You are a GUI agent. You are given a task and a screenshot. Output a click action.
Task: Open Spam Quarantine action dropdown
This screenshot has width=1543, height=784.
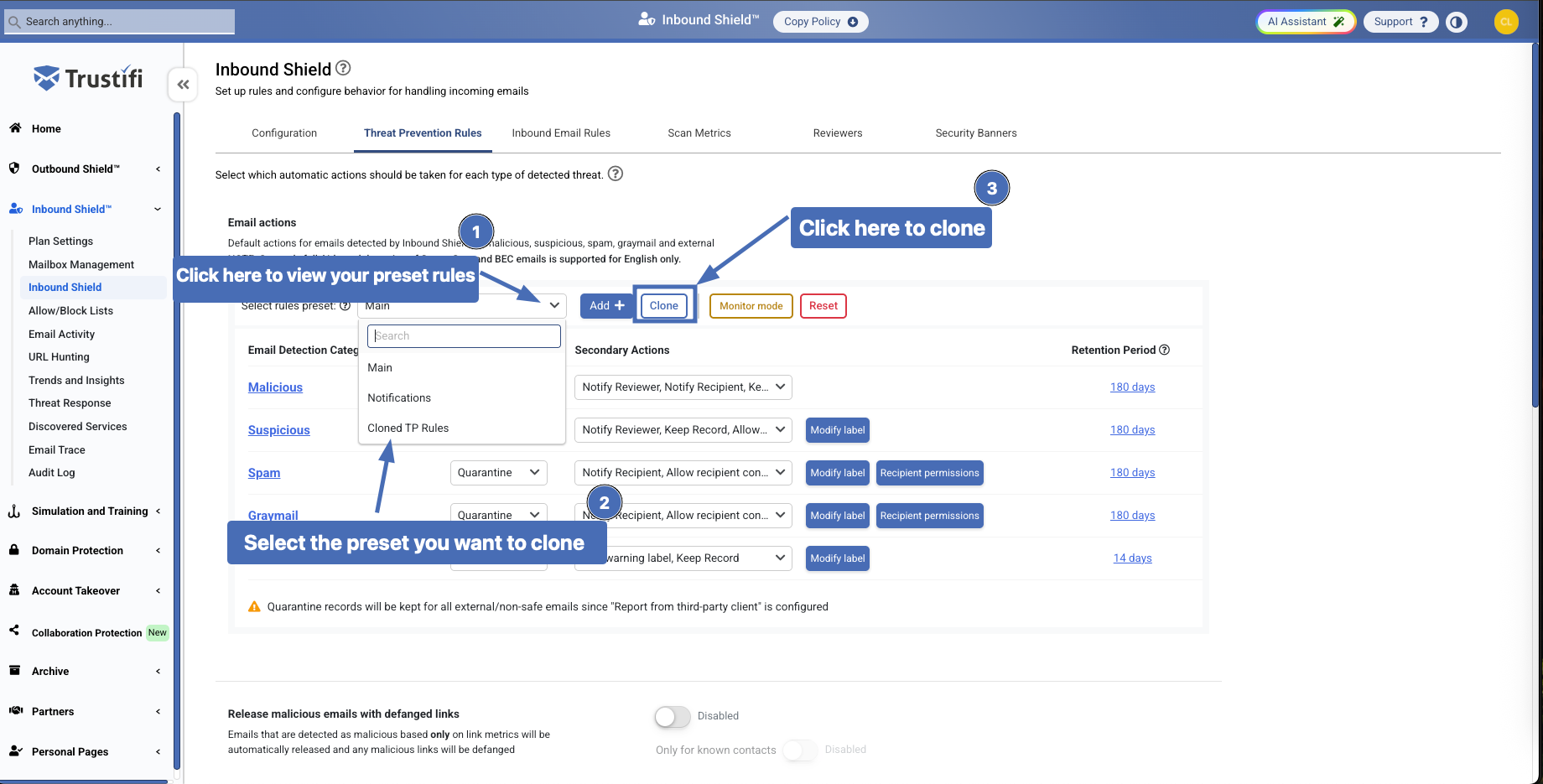coord(499,473)
